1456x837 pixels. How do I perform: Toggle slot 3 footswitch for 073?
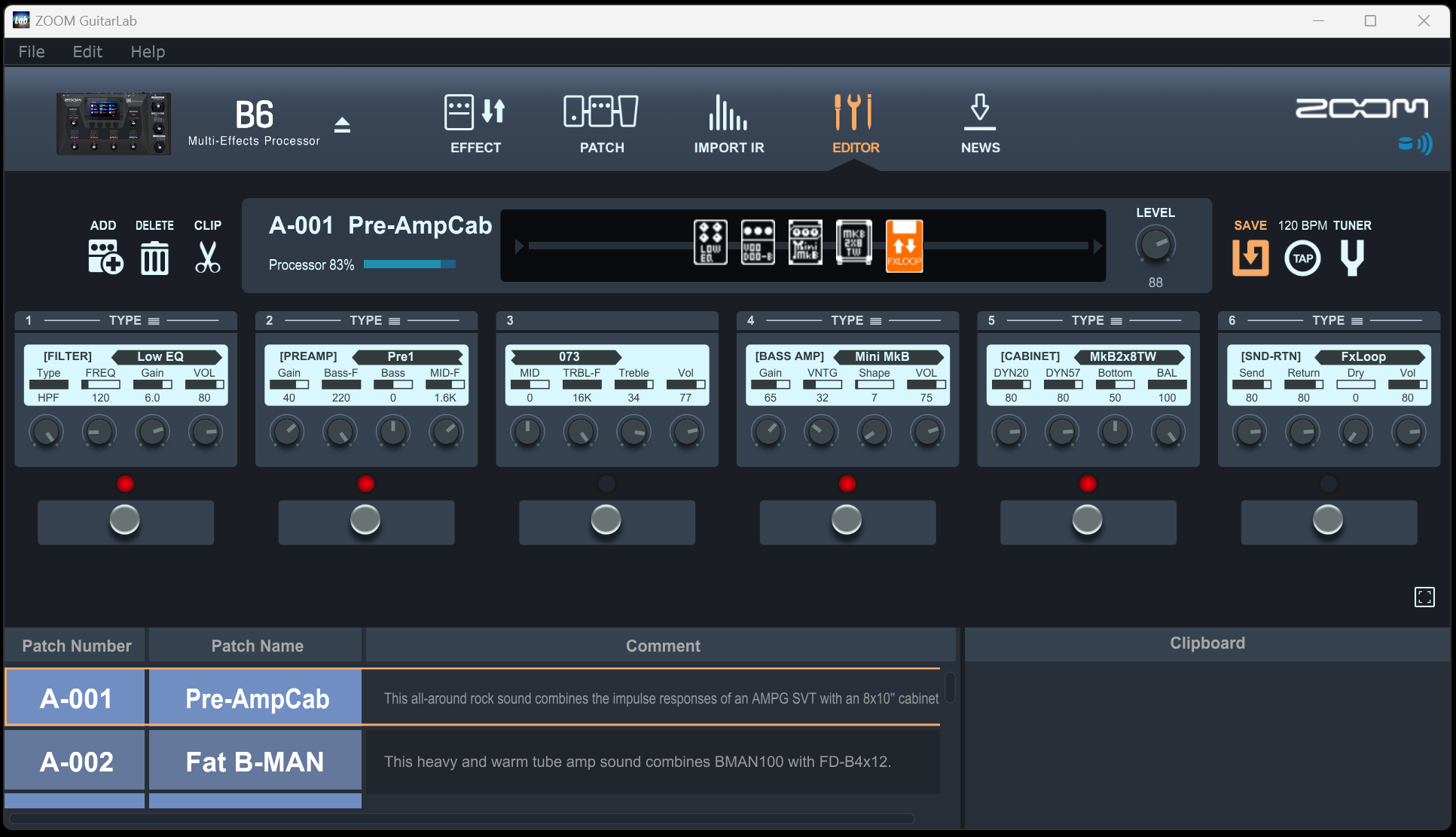click(x=606, y=521)
